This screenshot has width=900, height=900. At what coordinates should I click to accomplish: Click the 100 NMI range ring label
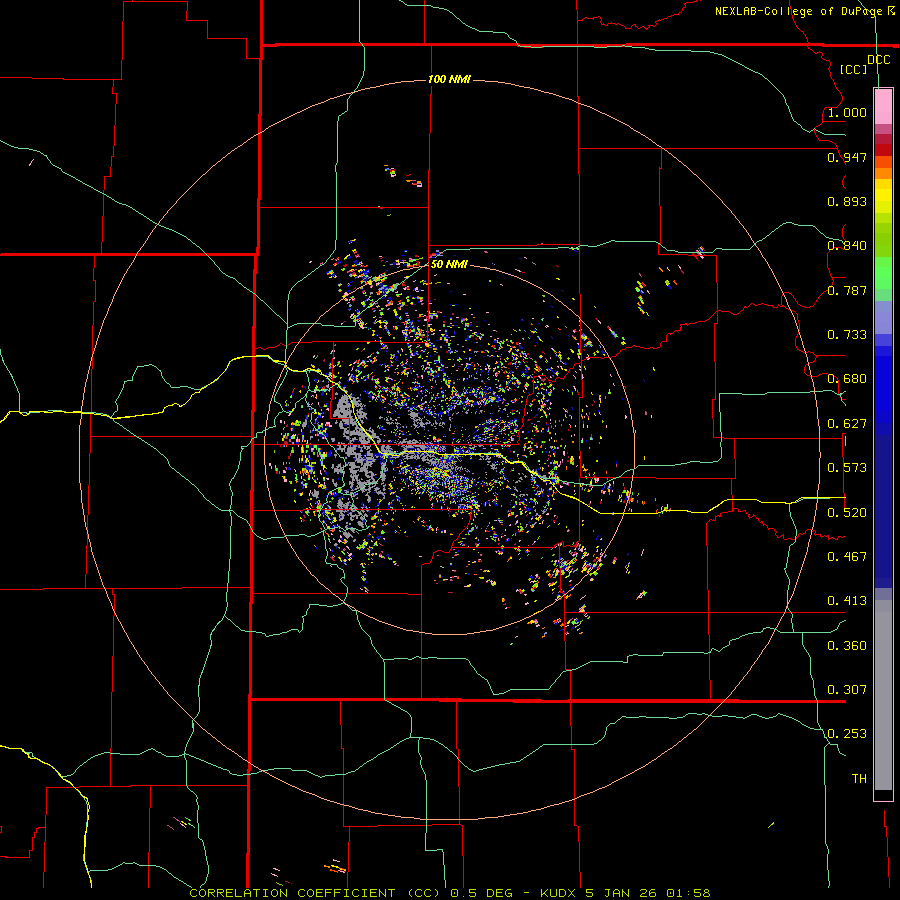(449, 79)
